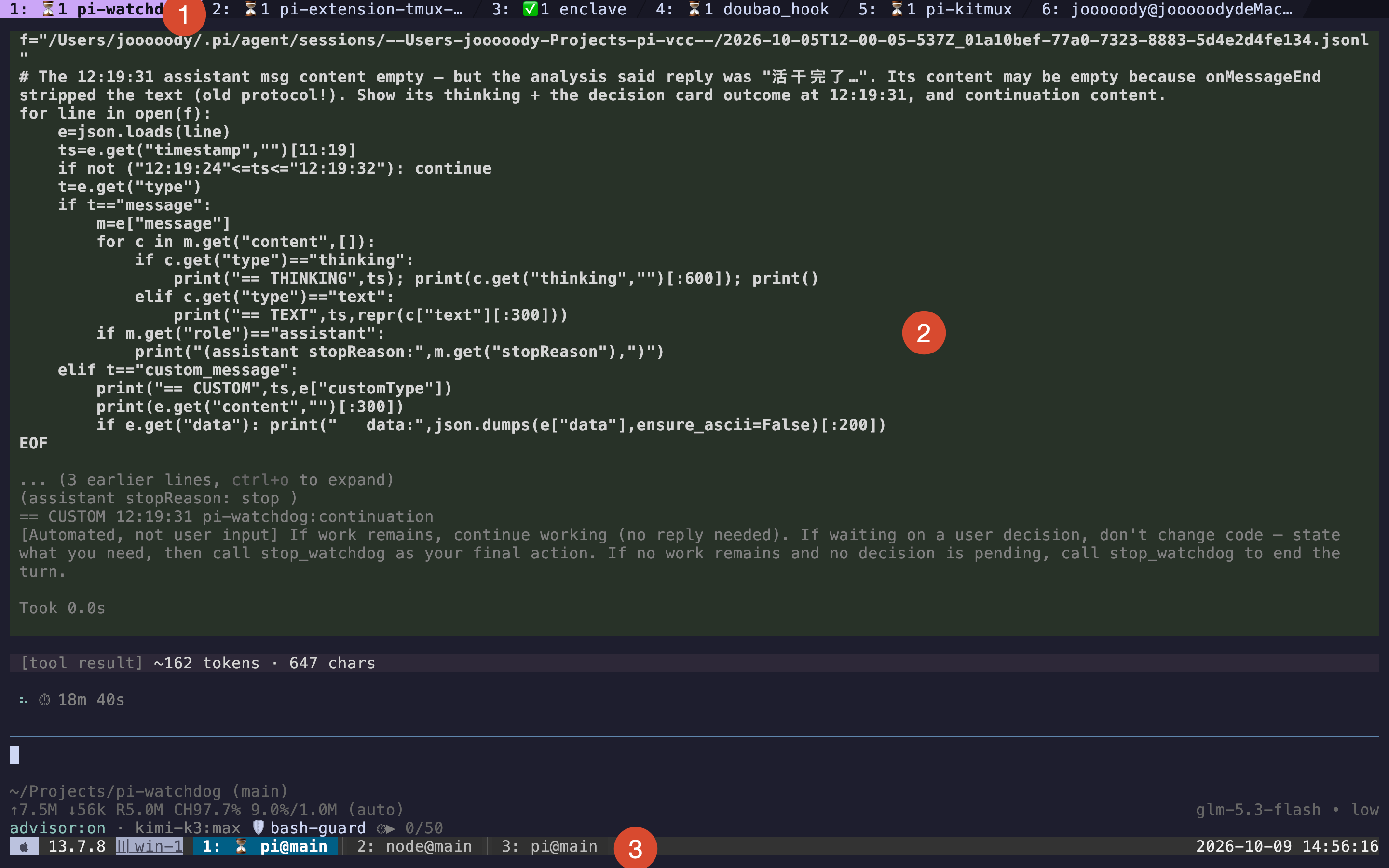Open the doubao_hook tab
Image resolution: width=1389 pixels, height=868 pixels.
[x=742, y=9]
